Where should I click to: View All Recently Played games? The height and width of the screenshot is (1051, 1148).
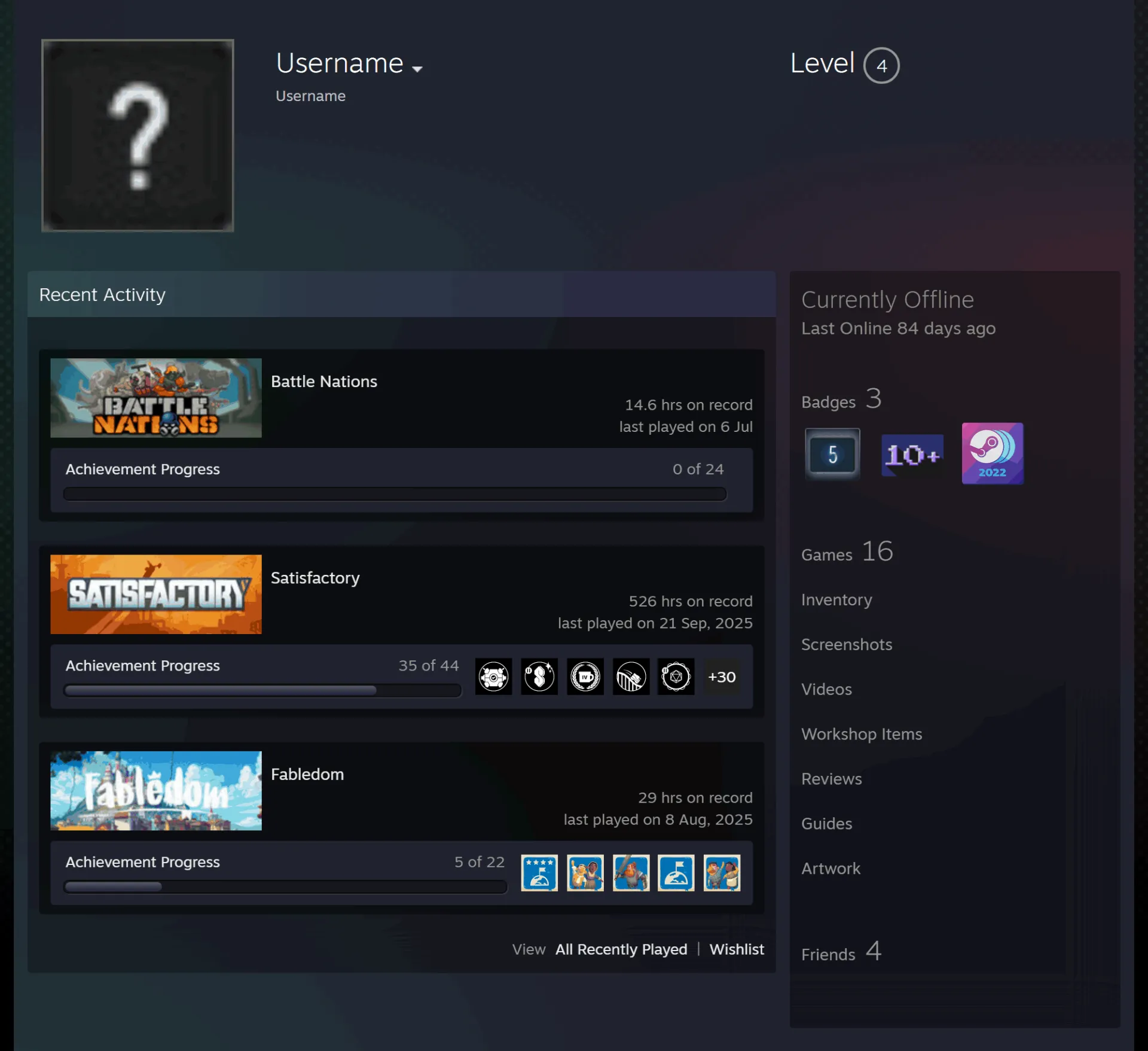coord(621,949)
